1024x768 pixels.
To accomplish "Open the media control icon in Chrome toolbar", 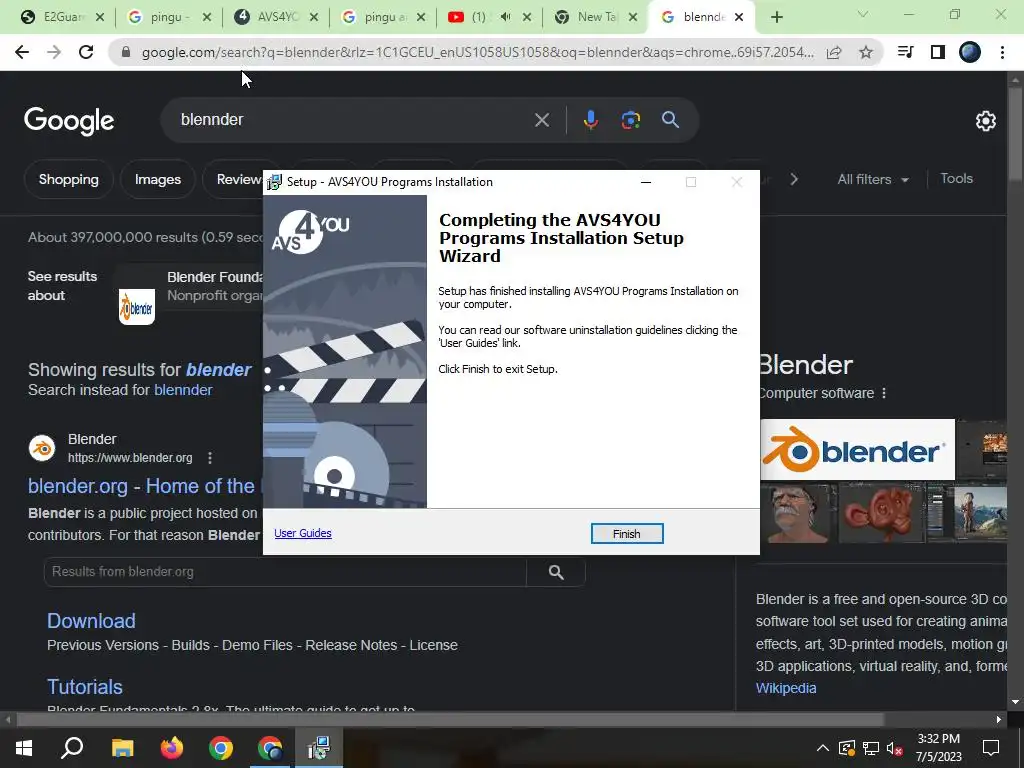I will pyautogui.click(x=905, y=52).
